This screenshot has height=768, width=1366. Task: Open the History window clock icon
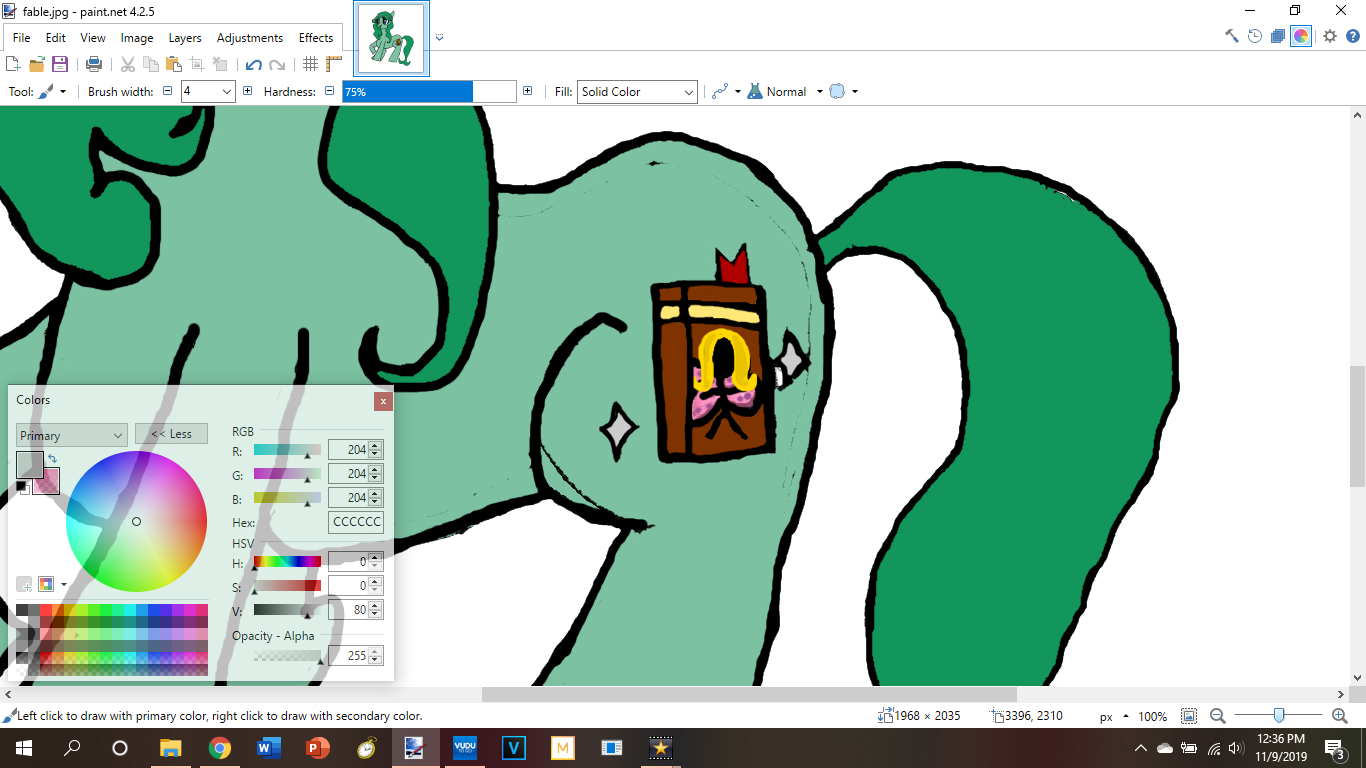click(x=1255, y=36)
